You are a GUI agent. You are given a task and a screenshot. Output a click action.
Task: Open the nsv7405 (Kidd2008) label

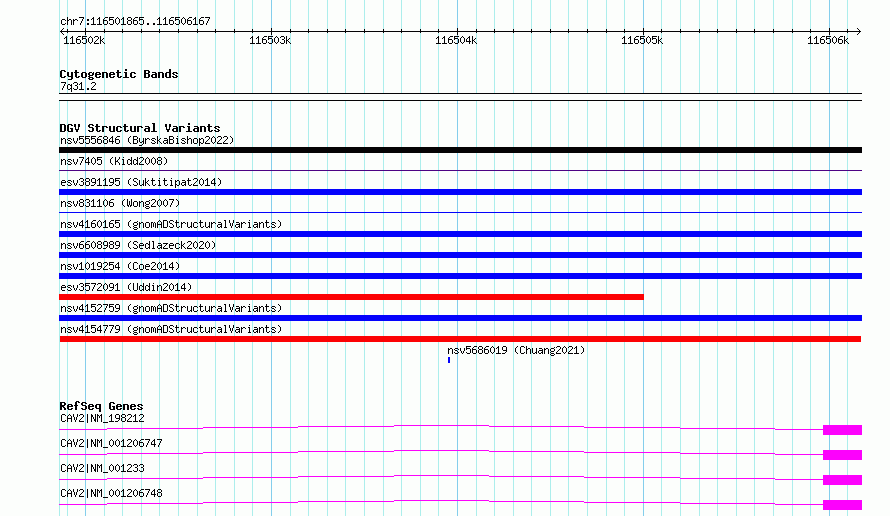click(x=114, y=161)
